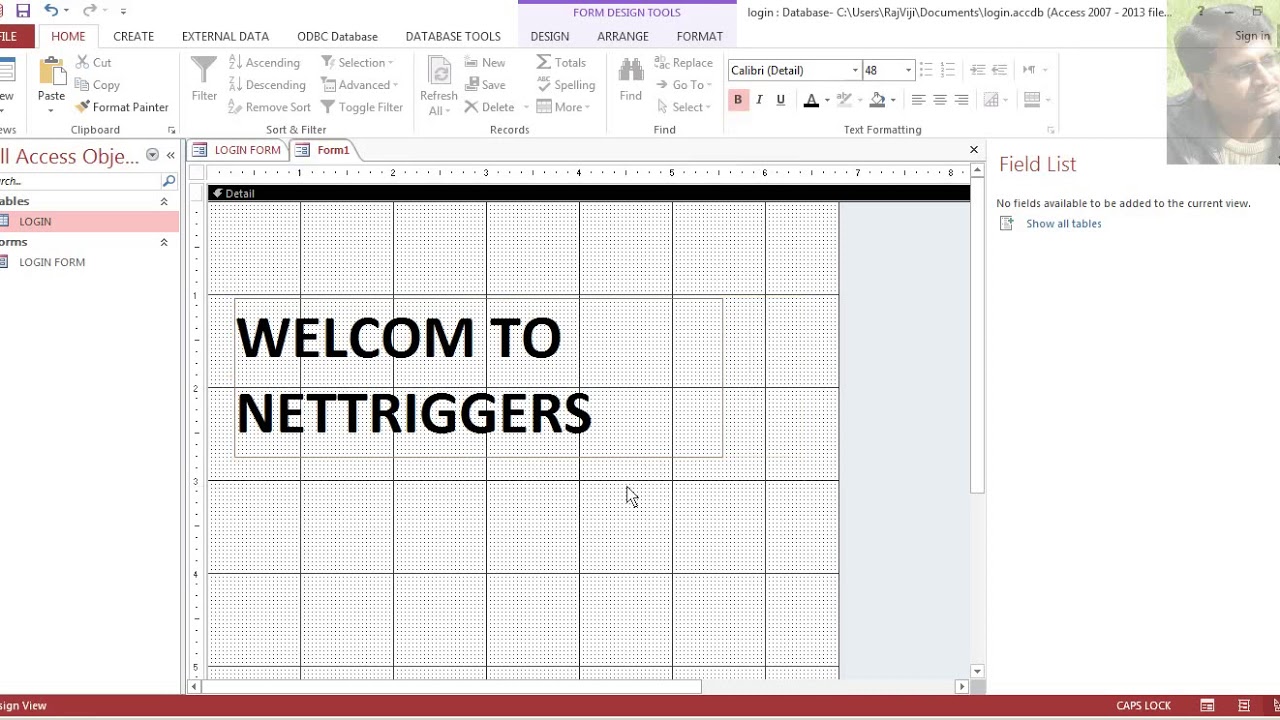Screen dimensions: 1280x720
Task: Click Sign in link
Action: 1252,36
